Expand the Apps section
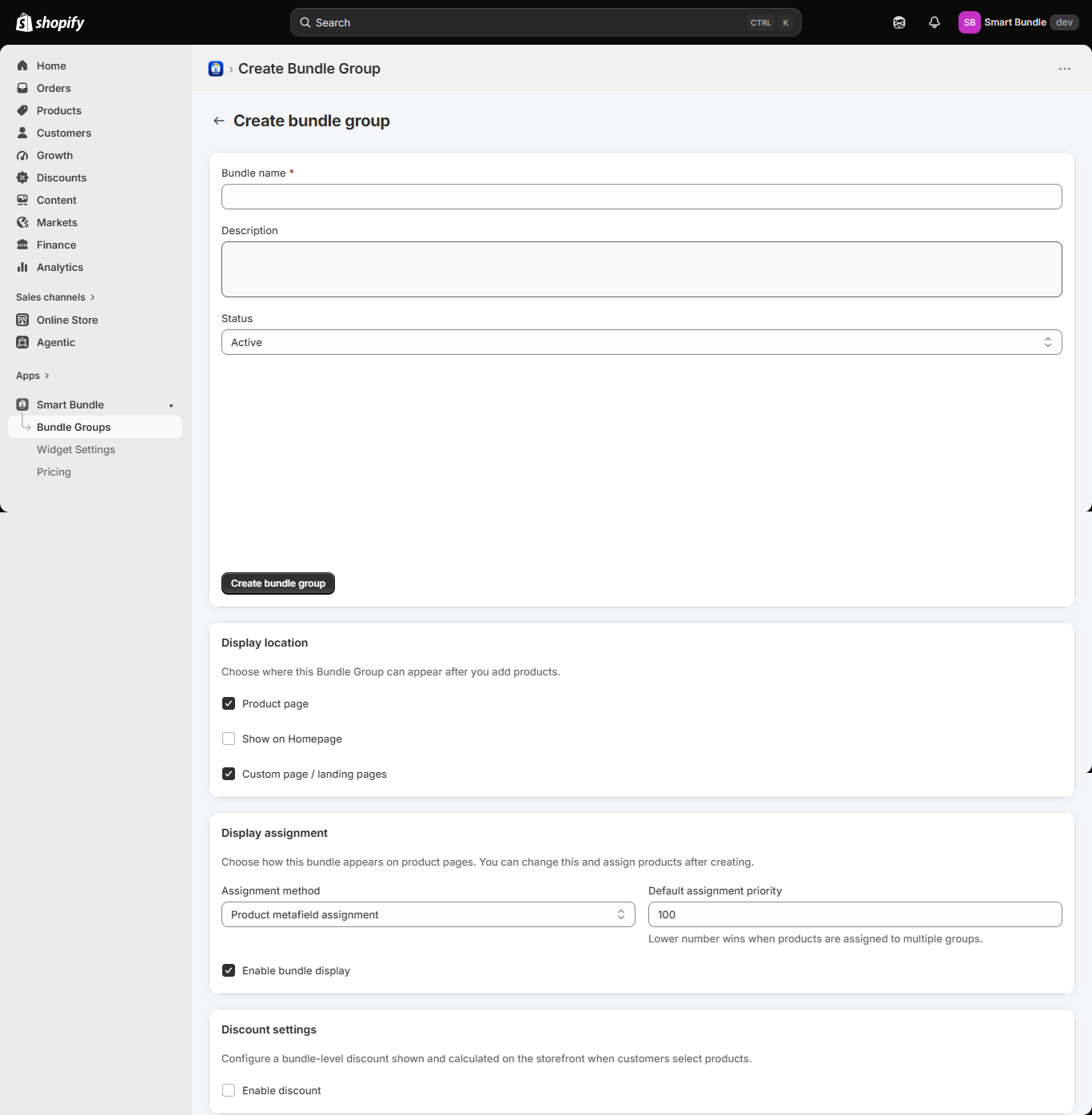This screenshot has width=1092, height=1115. point(33,376)
